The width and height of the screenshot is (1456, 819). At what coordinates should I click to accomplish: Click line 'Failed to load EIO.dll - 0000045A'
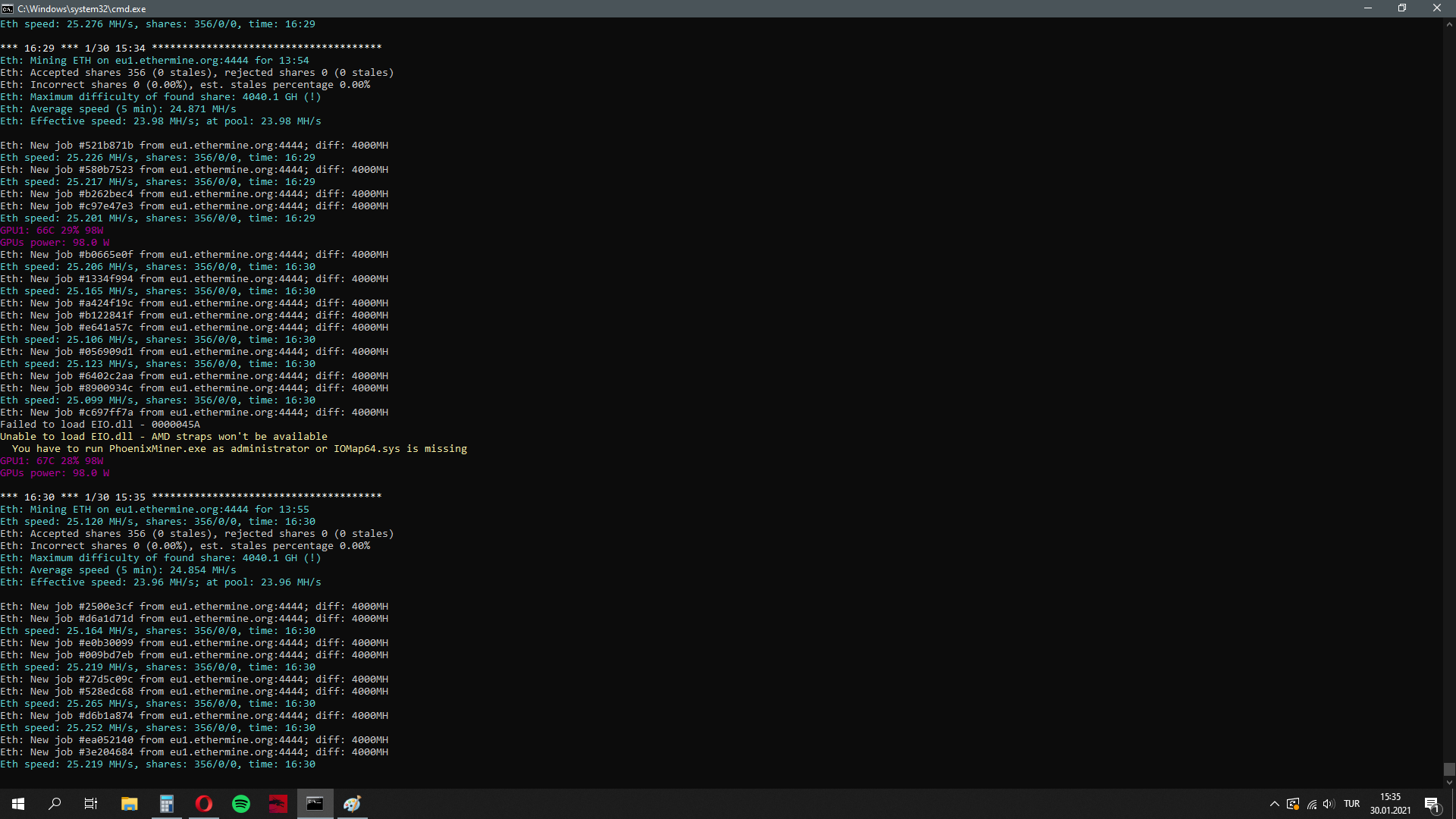(100, 425)
